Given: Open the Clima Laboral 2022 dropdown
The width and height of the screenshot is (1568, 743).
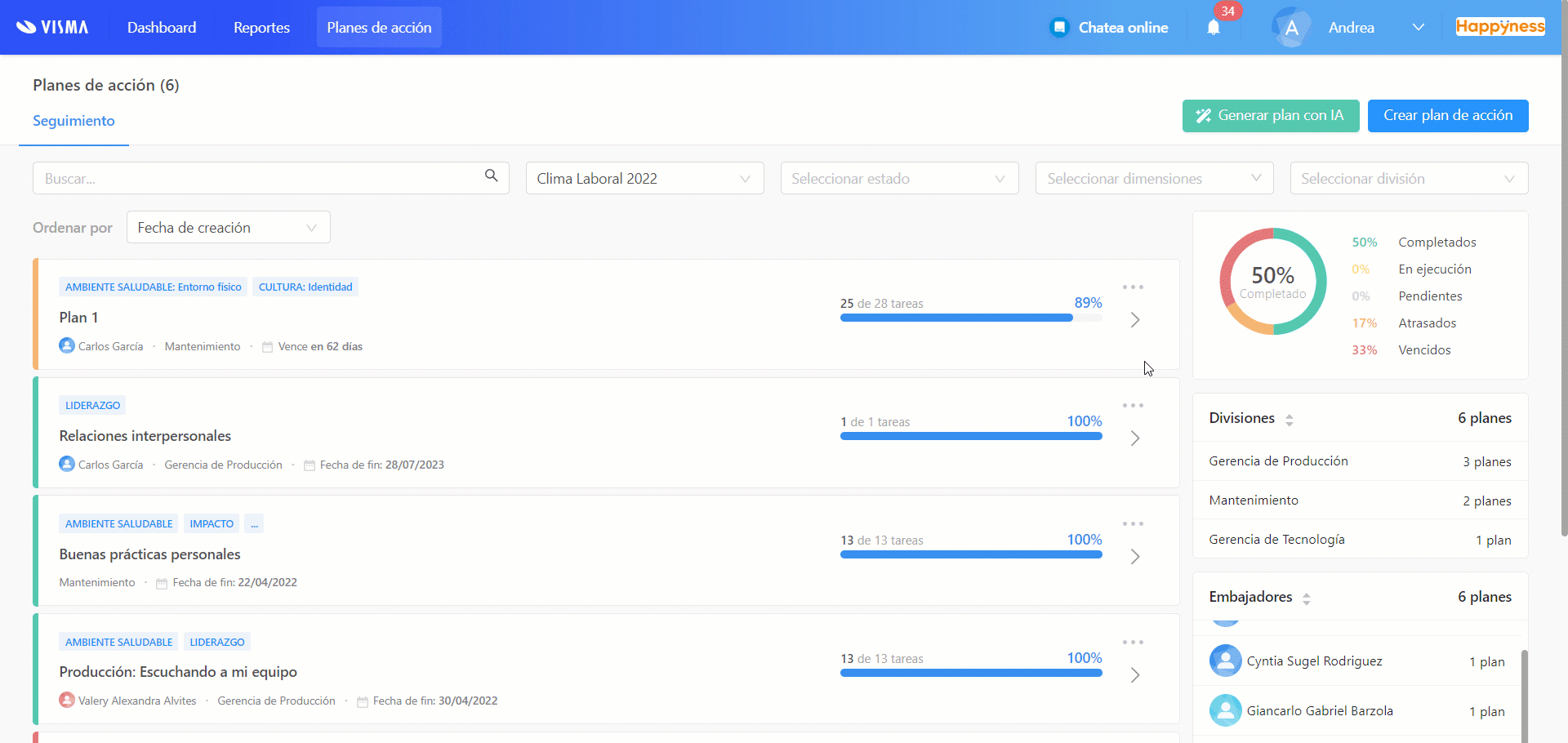Looking at the screenshot, I should point(644,178).
